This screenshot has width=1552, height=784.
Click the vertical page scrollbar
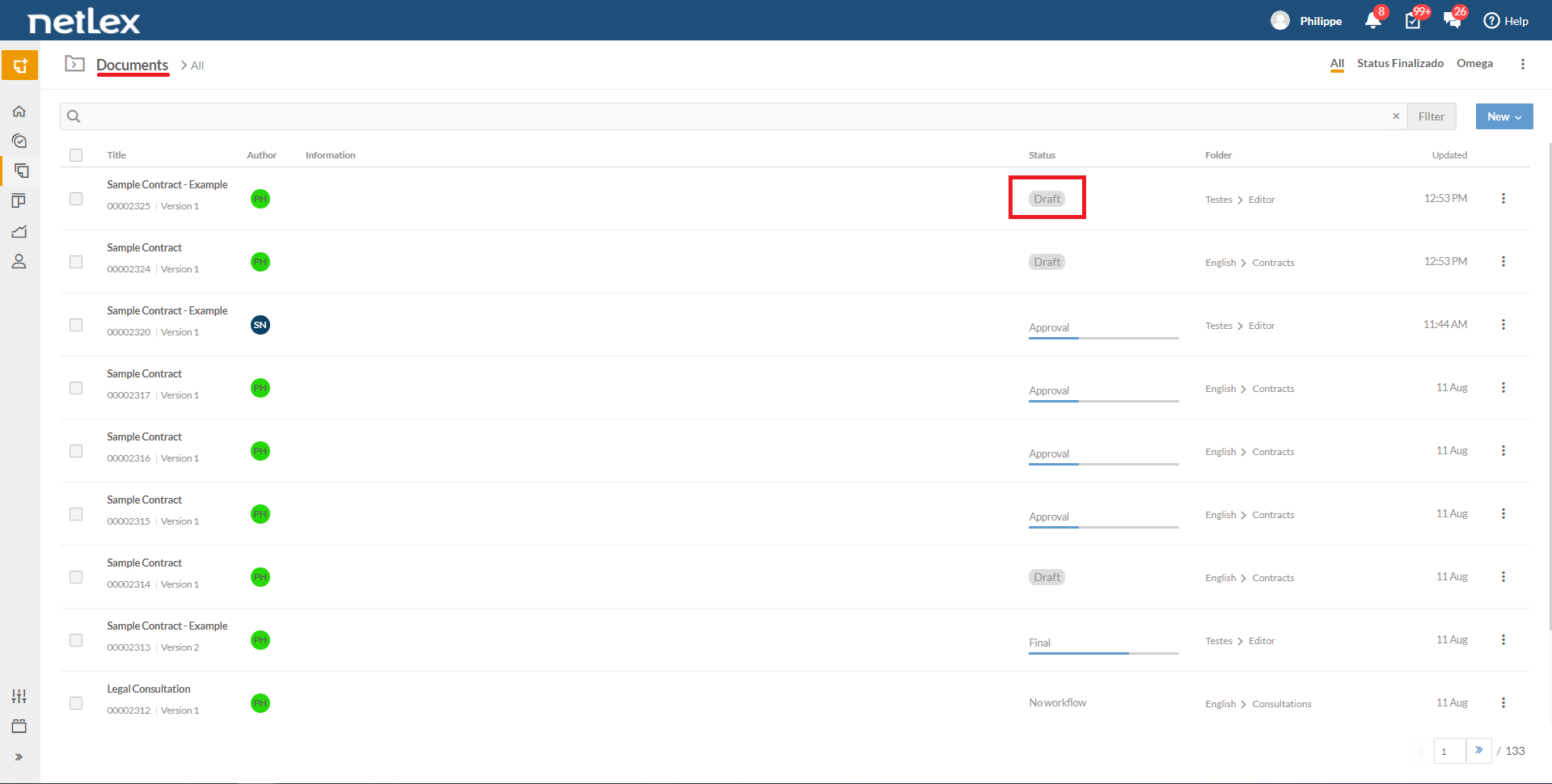pyautogui.click(x=1550, y=386)
